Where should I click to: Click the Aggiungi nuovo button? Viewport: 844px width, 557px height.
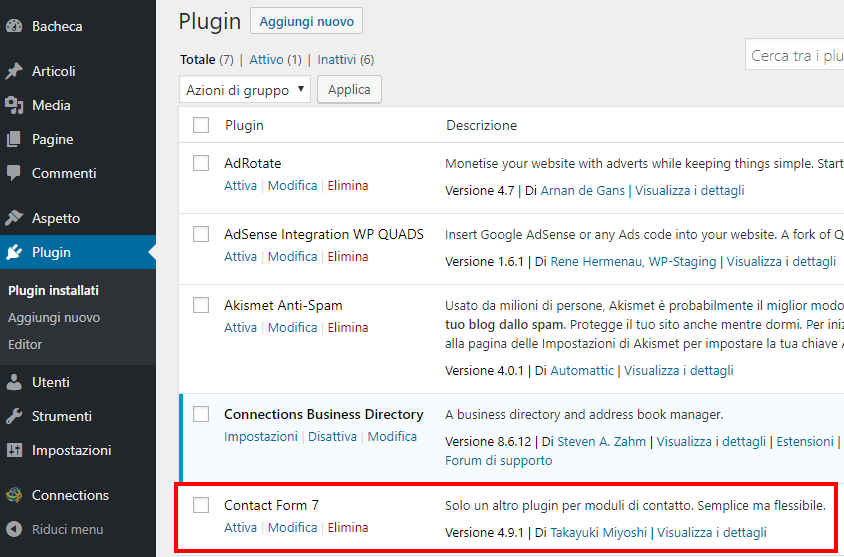[306, 21]
